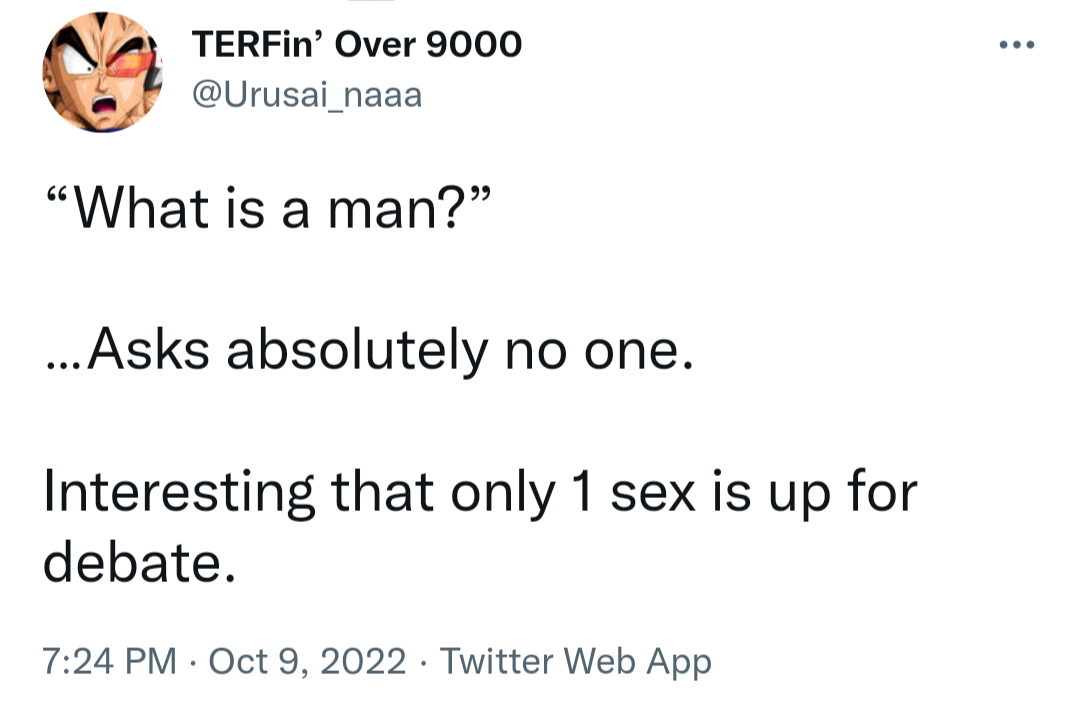Open the "TERFin' Over 9000" display name

coord(356,44)
